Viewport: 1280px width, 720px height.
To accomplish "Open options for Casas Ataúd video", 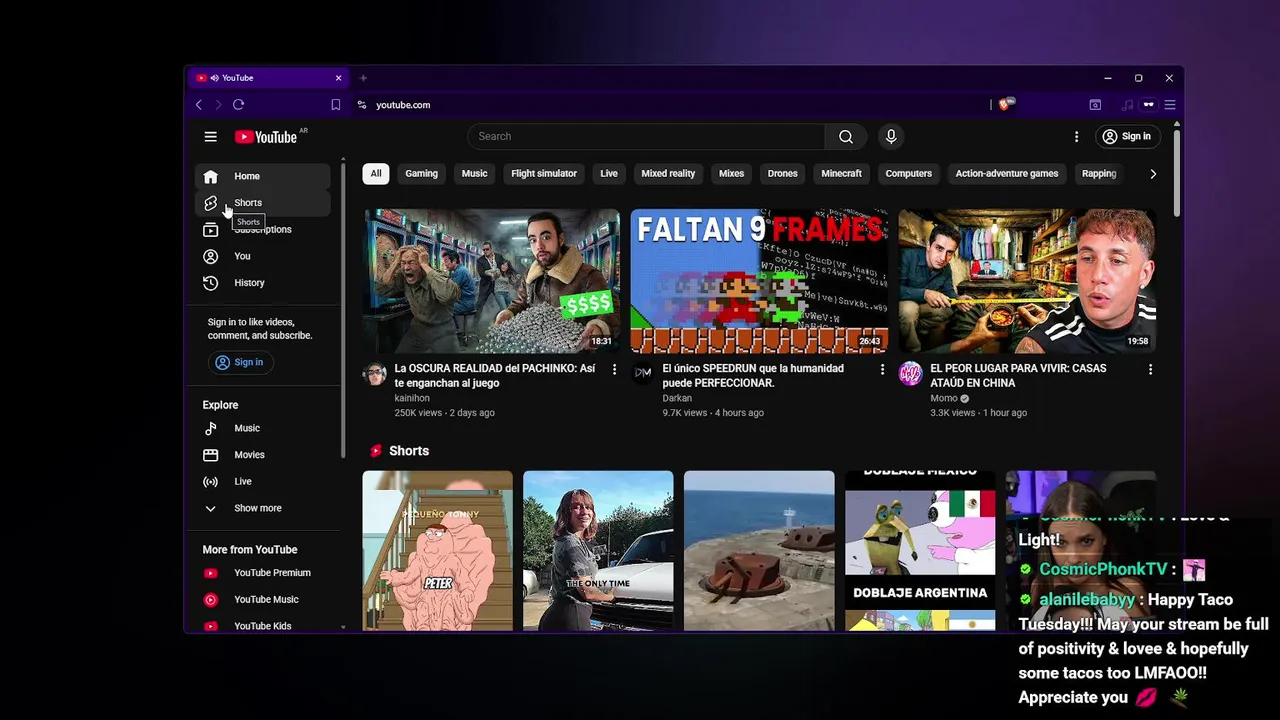I will click(1150, 370).
